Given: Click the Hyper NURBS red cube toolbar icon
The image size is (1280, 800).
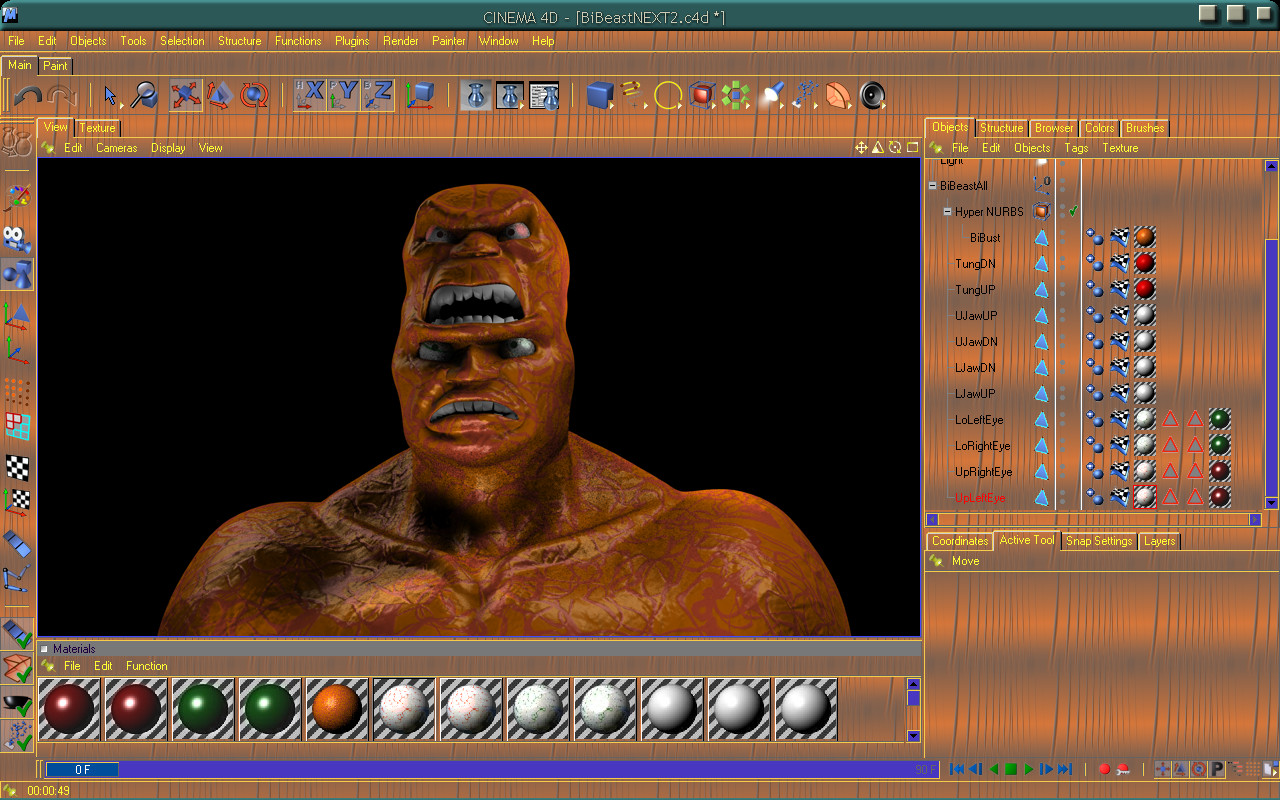Looking at the screenshot, I should [x=702, y=95].
